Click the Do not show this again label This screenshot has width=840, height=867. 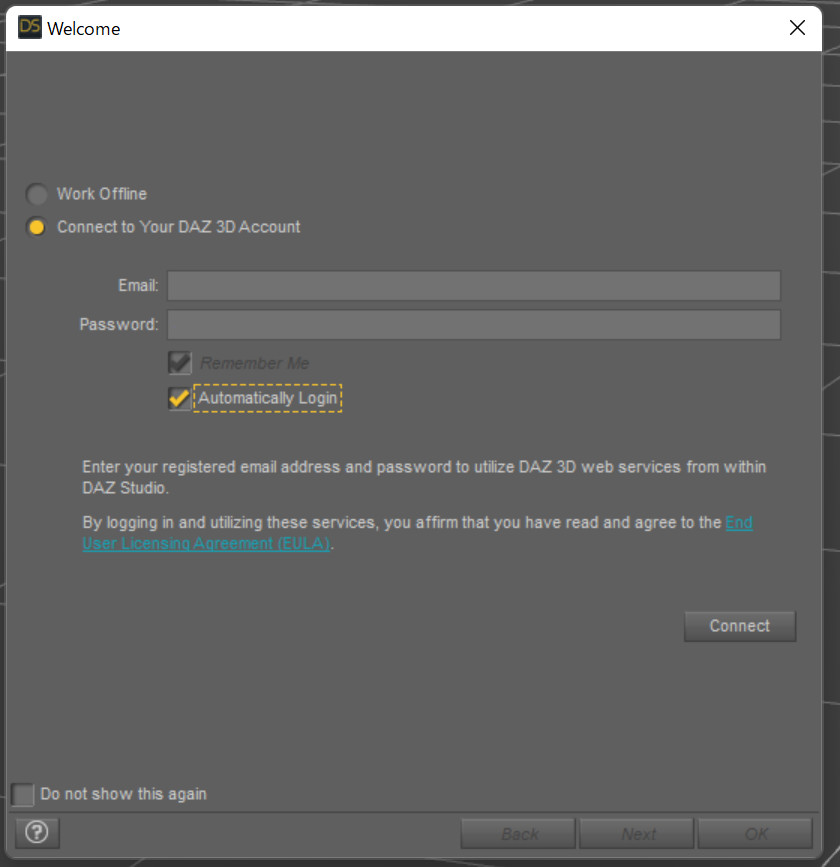pyautogui.click(x=123, y=794)
